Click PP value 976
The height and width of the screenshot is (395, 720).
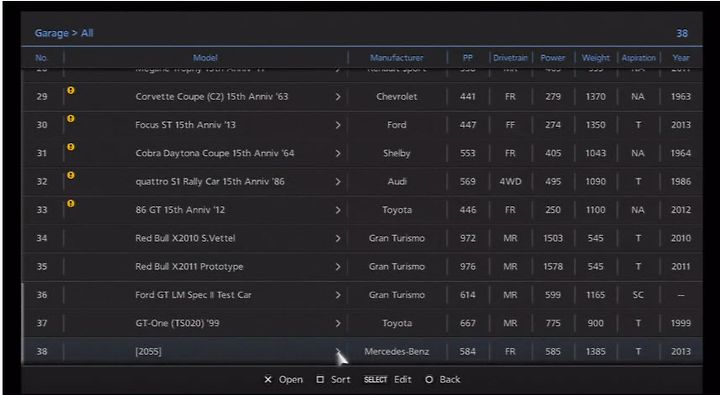tap(467, 267)
